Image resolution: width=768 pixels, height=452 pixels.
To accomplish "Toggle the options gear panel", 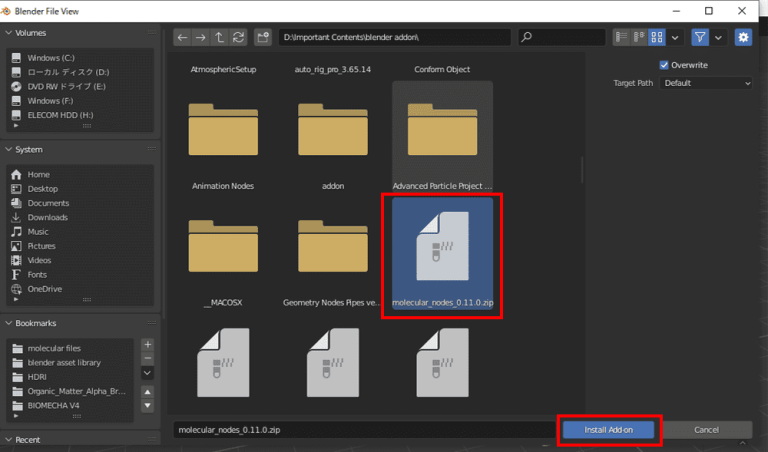I will click(x=743, y=37).
